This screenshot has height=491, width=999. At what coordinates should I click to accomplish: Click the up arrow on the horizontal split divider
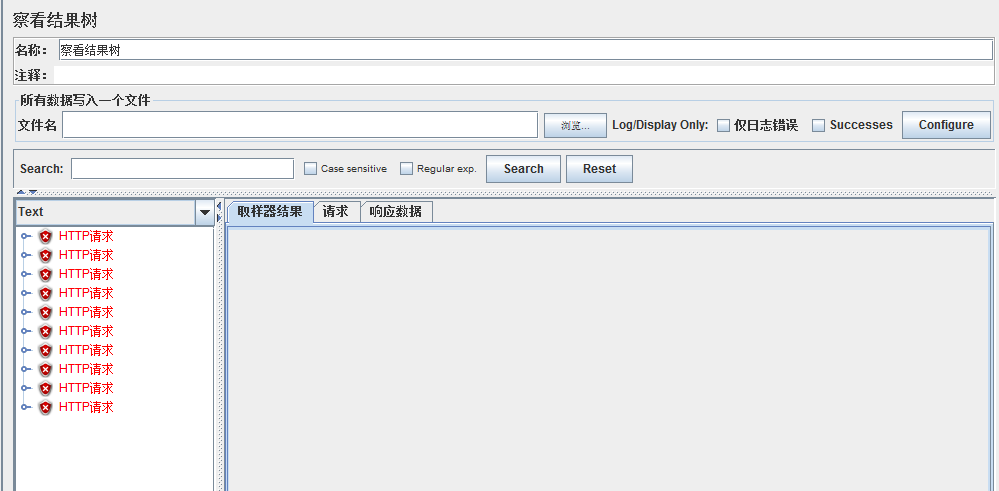click(x=21, y=192)
